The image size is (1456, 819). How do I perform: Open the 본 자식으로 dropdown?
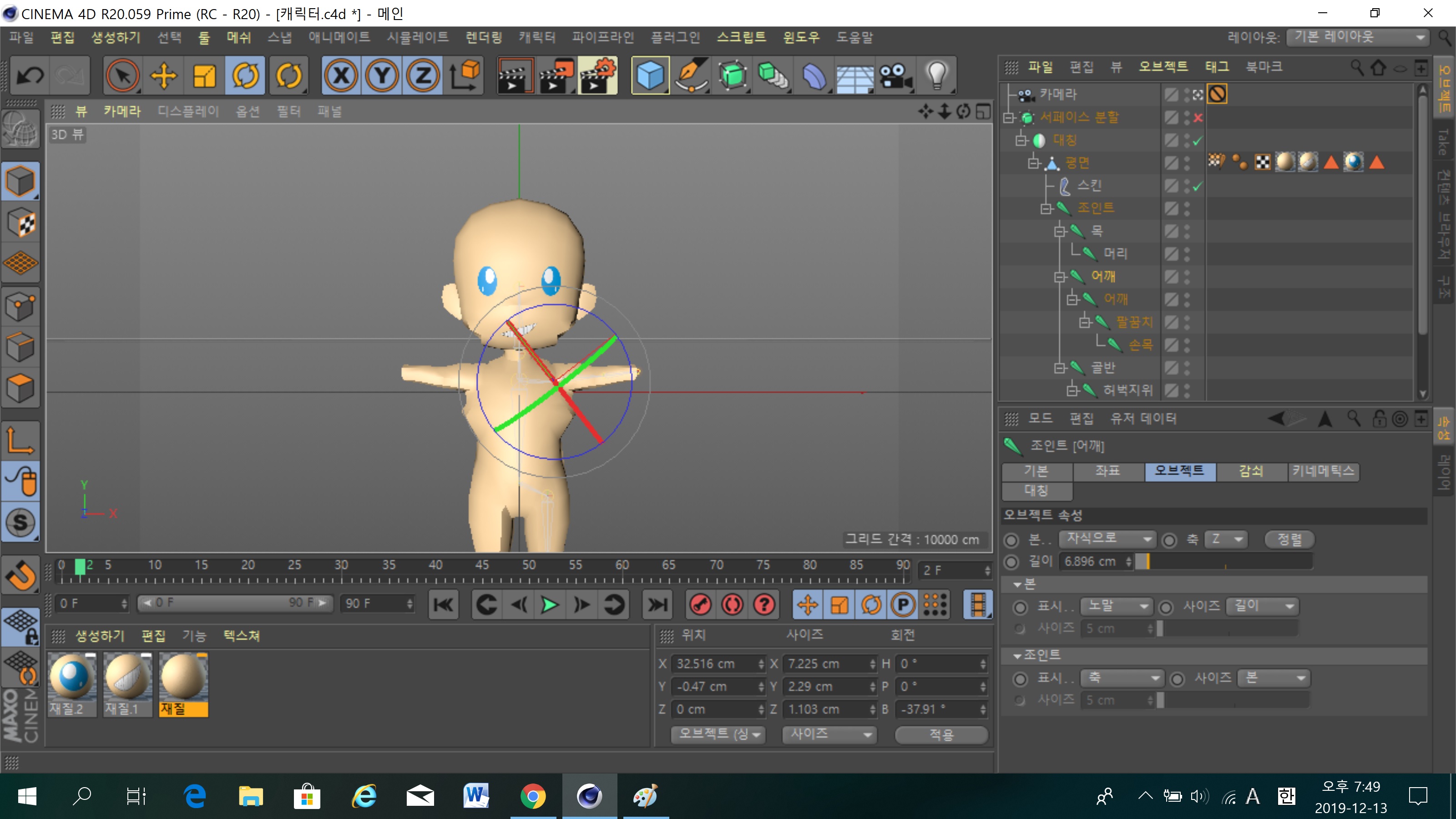[x=1108, y=538]
